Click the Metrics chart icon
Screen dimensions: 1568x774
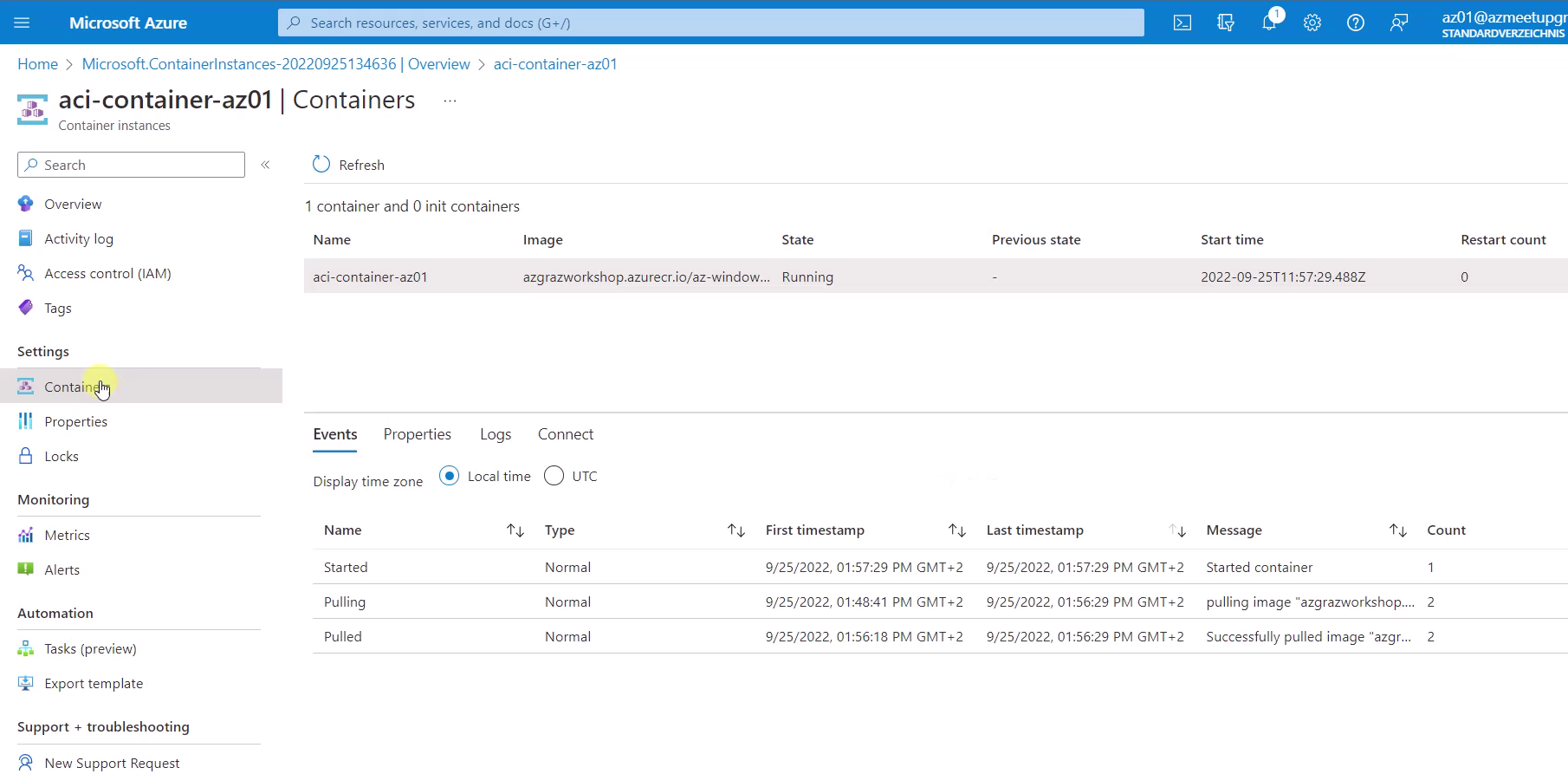click(26, 535)
